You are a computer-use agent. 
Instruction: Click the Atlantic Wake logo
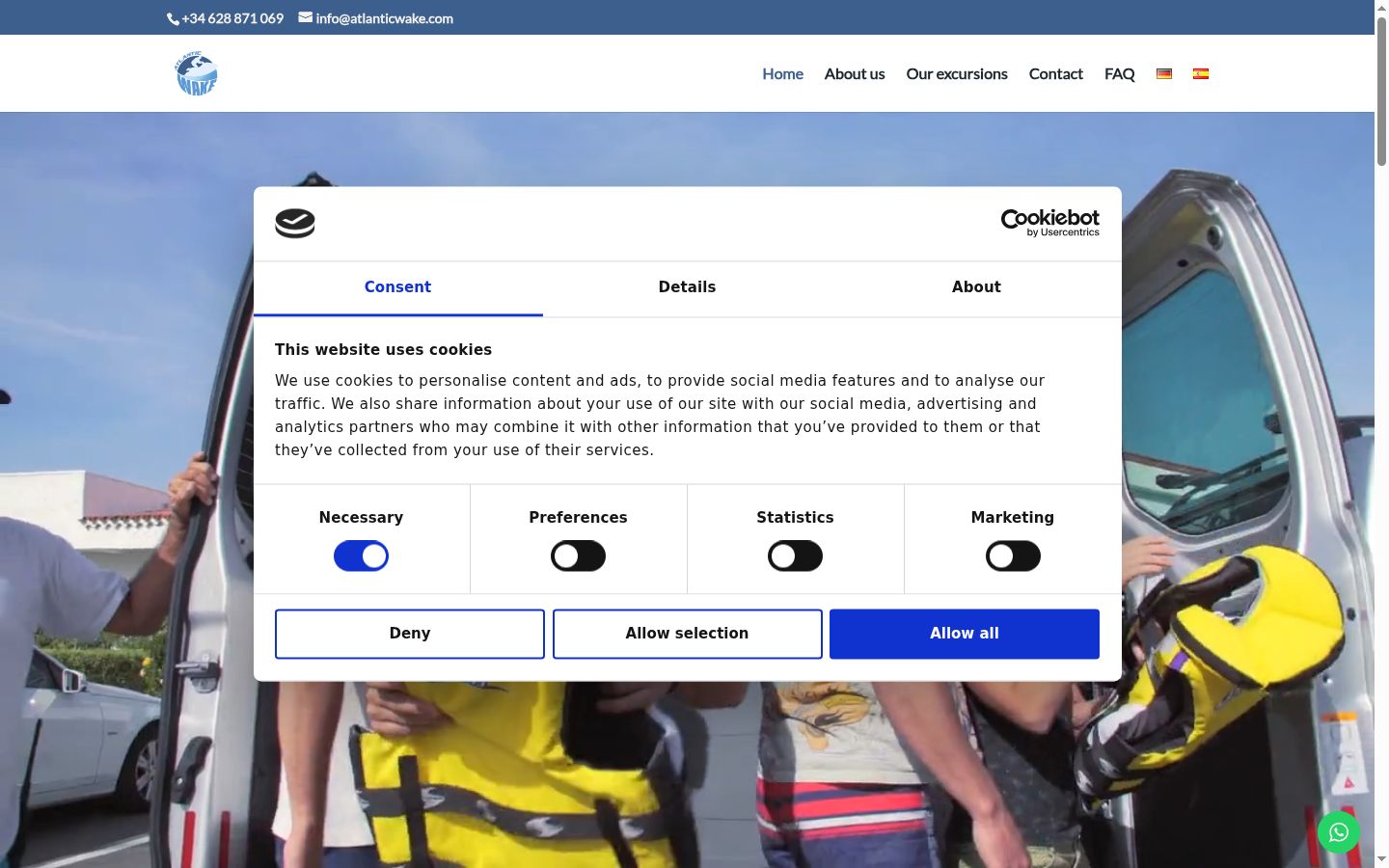coord(197,73)
